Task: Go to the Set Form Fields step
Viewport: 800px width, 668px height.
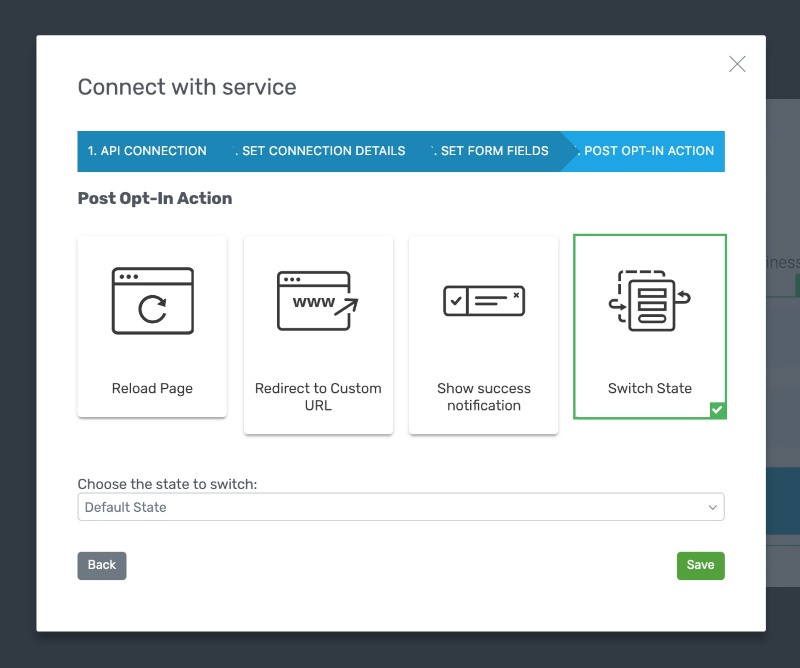Action: coord(494,151)
